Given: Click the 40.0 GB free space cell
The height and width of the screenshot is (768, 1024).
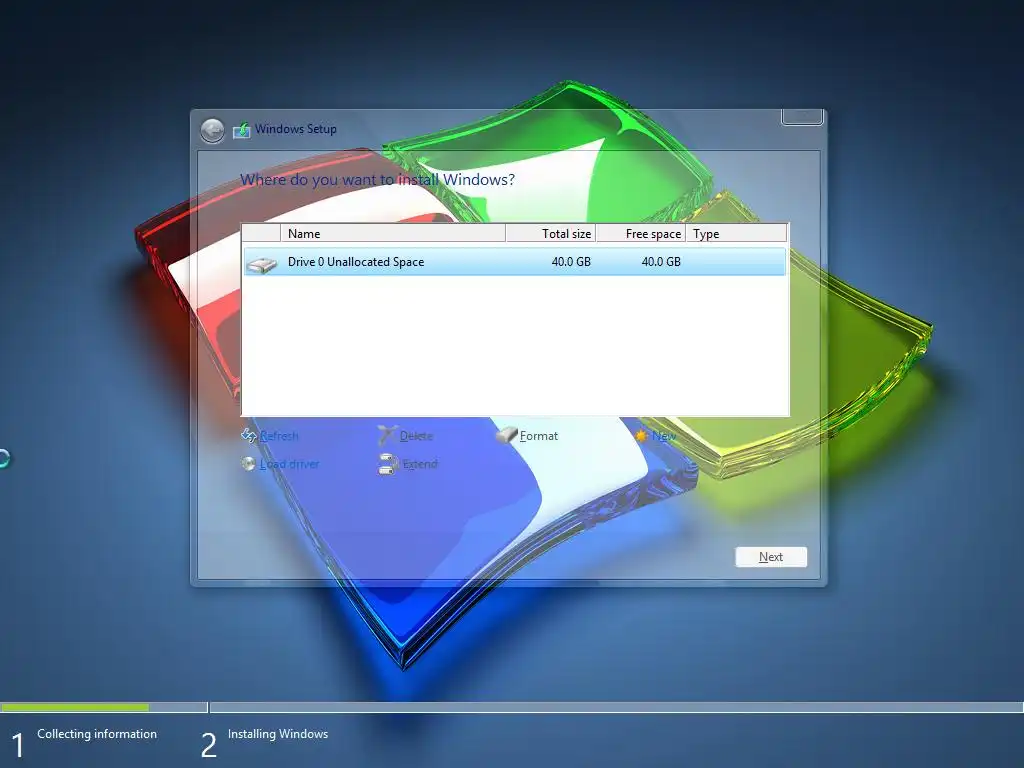Looking at the screenshot, I should point(661,262).
